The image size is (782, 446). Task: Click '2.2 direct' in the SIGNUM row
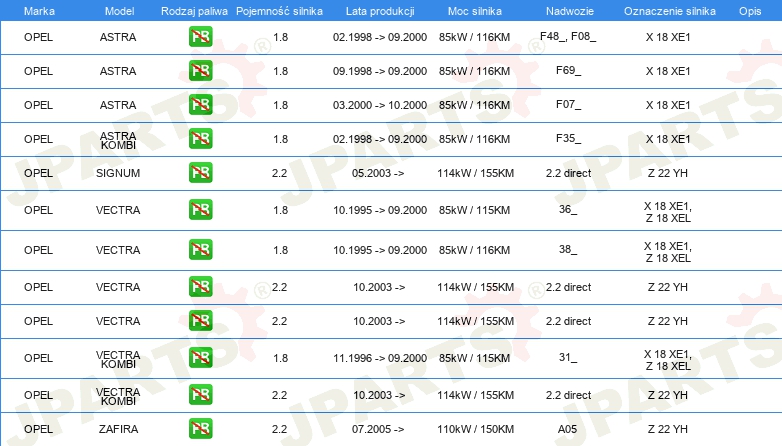point(569,173)
